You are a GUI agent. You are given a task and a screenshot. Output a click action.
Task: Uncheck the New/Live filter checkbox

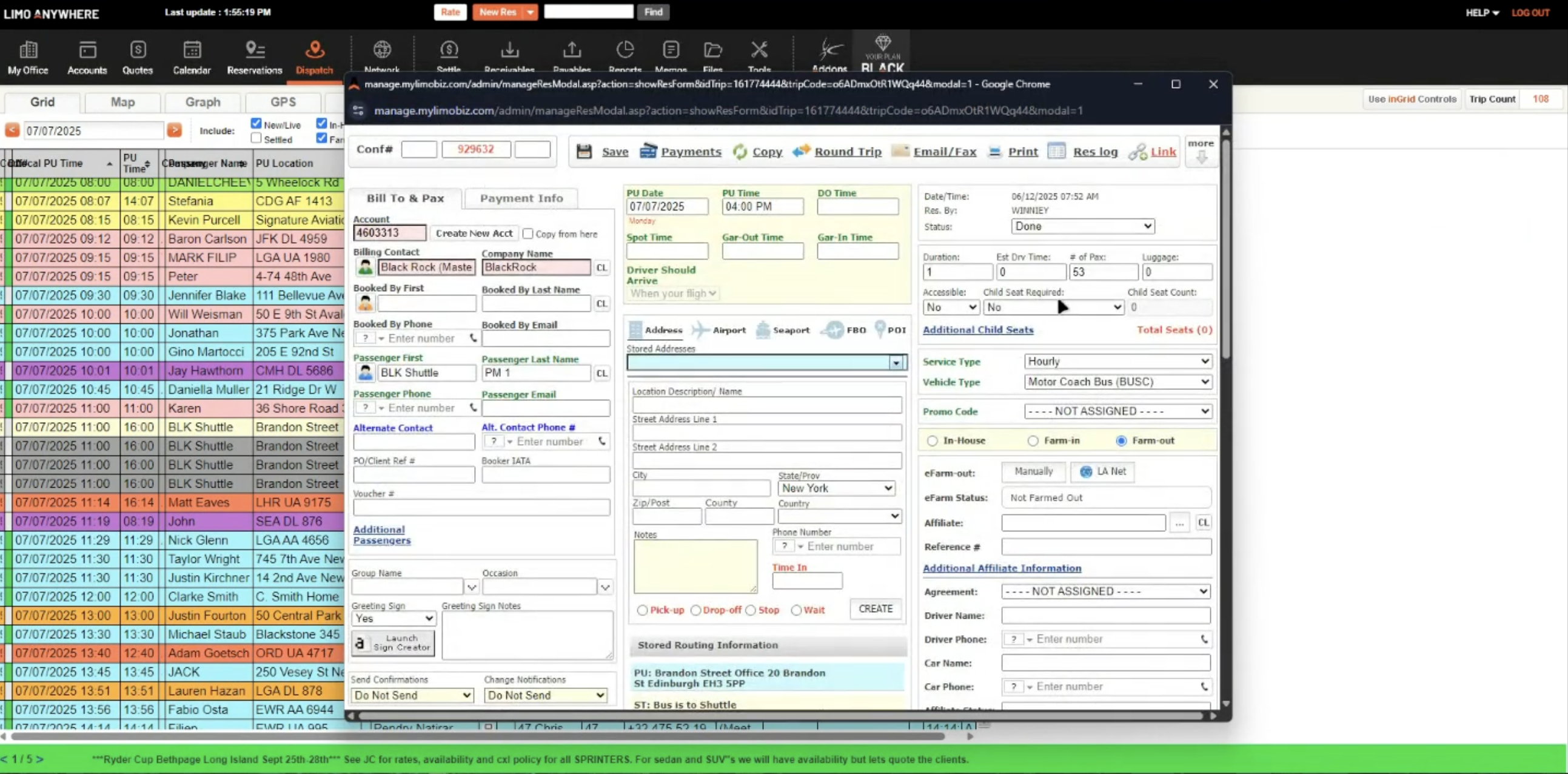click(x=256, y=123)
